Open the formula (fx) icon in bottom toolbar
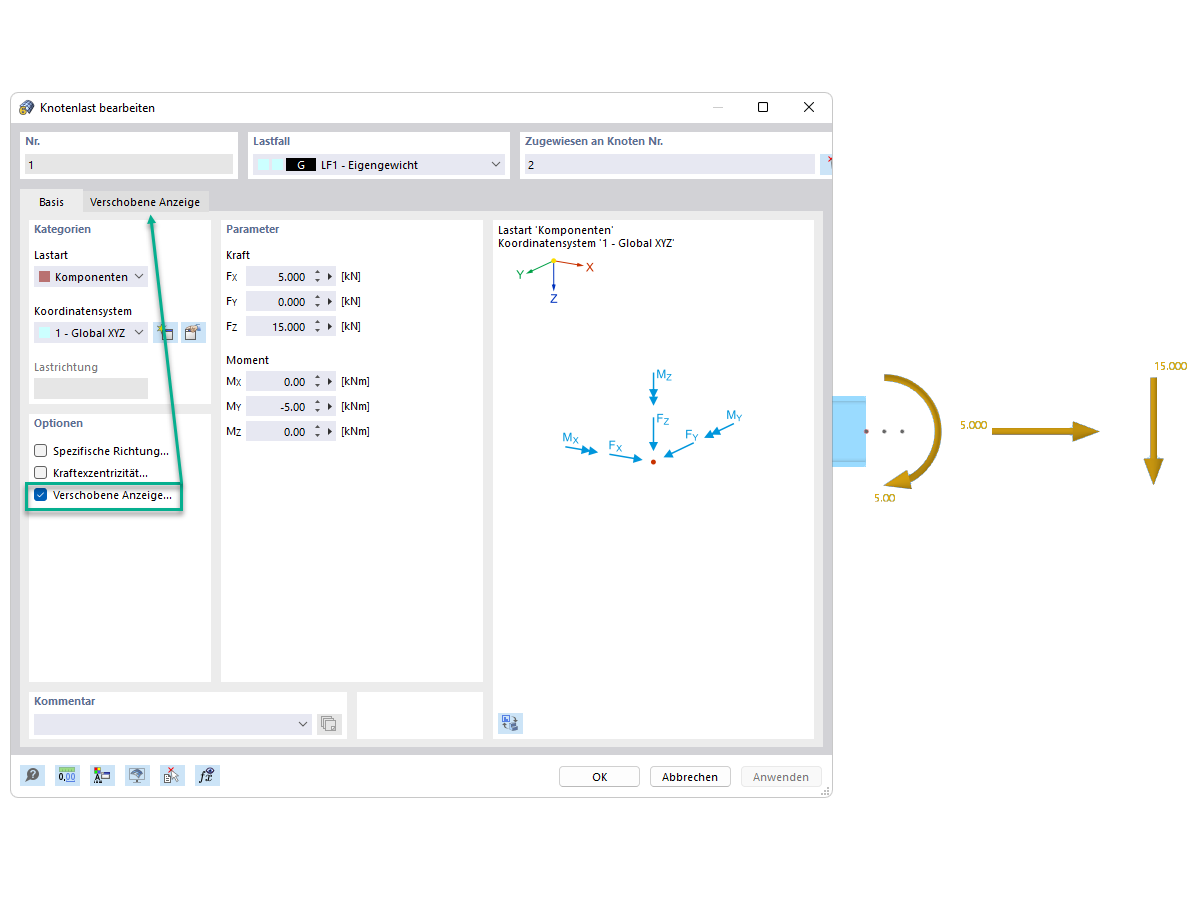Image resolution: width=1200 pixels, height=900 pixels. pyautogui.click(x=207, y=775)
